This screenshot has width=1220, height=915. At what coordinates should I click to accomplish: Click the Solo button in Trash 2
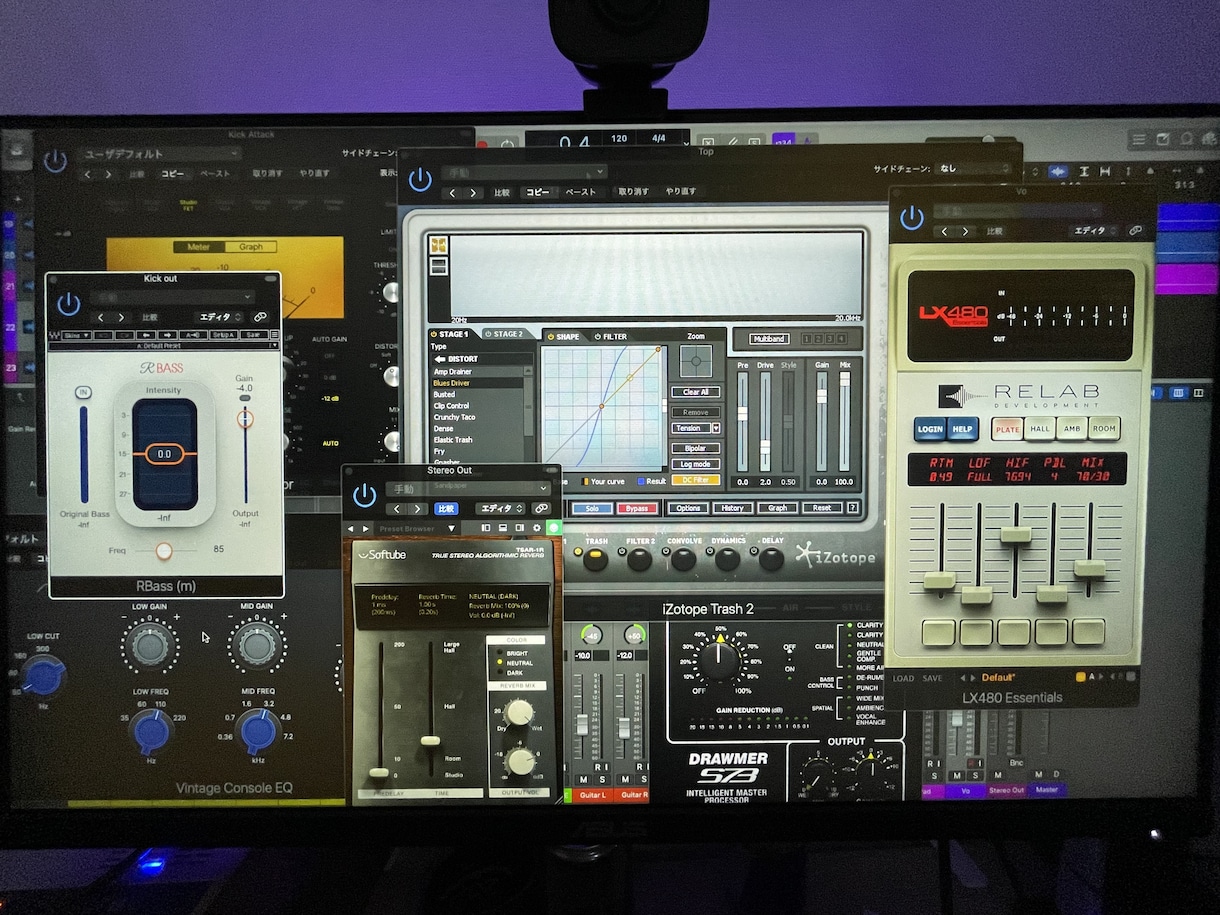(592, 508)
